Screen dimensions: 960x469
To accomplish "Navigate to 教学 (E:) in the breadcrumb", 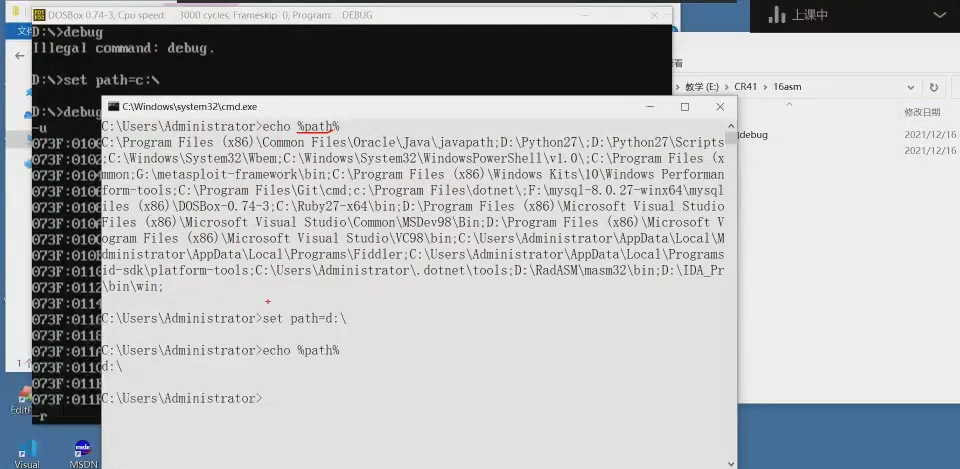I will [702, 87].
